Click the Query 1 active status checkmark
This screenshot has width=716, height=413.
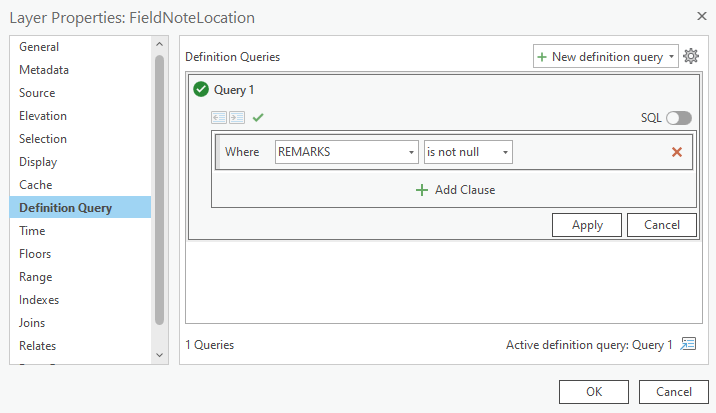201,90
